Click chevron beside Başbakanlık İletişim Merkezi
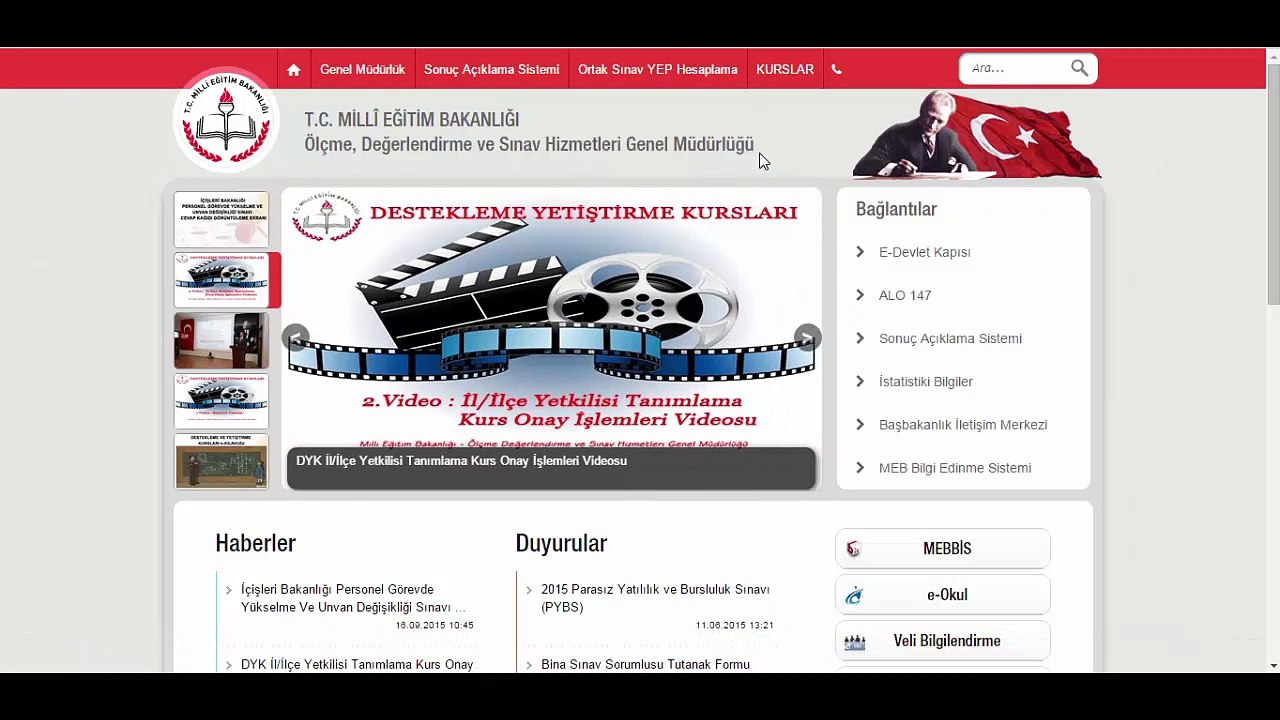This screenshot has height=720, width=1280. [x=860, y=424]
